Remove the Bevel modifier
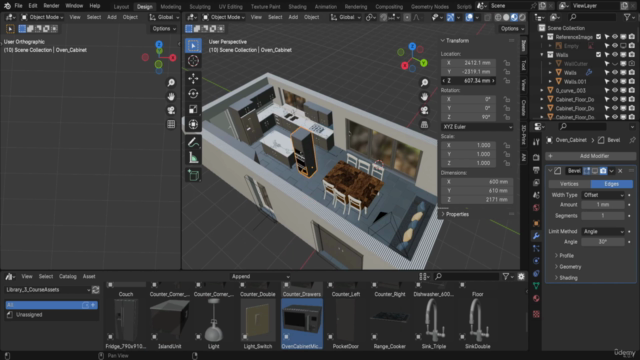Viewport: 640px width, 360px height. click(620, 171)
